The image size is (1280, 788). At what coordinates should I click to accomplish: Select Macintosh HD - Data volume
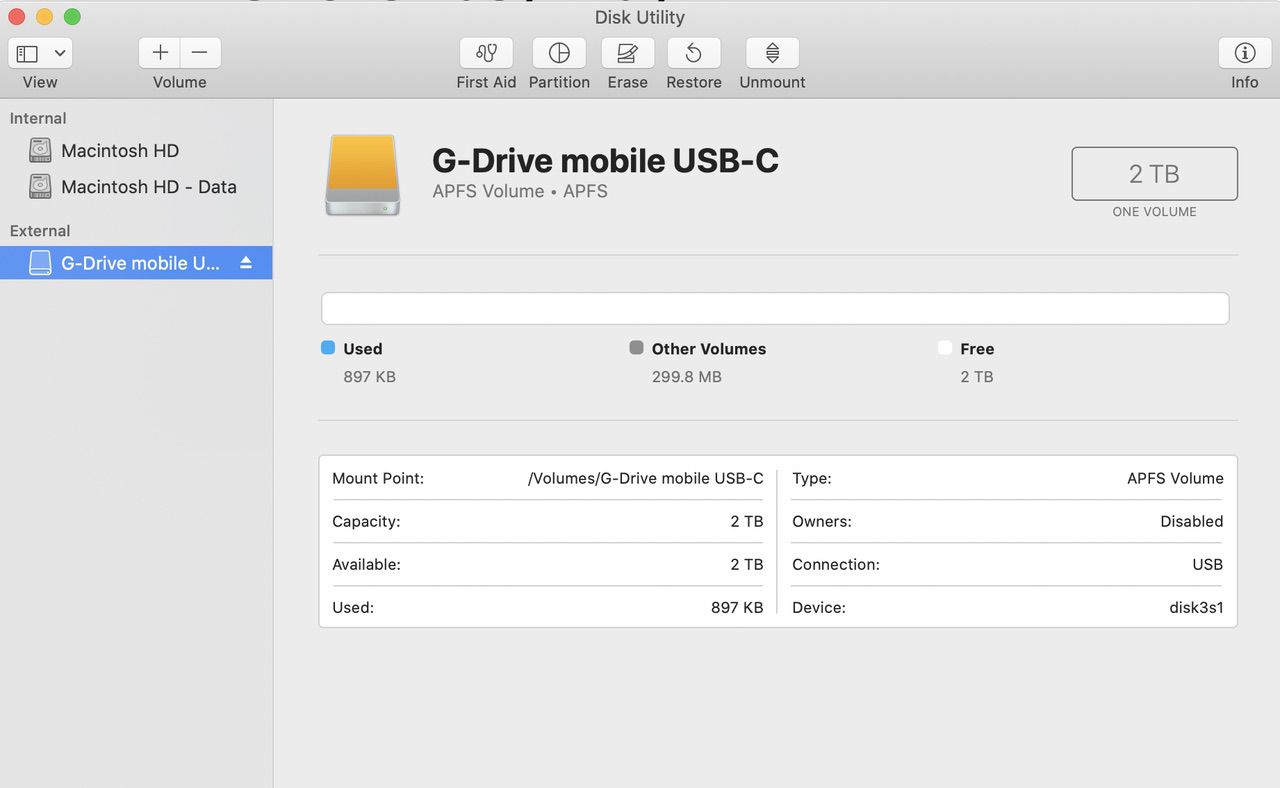(148, 187)
